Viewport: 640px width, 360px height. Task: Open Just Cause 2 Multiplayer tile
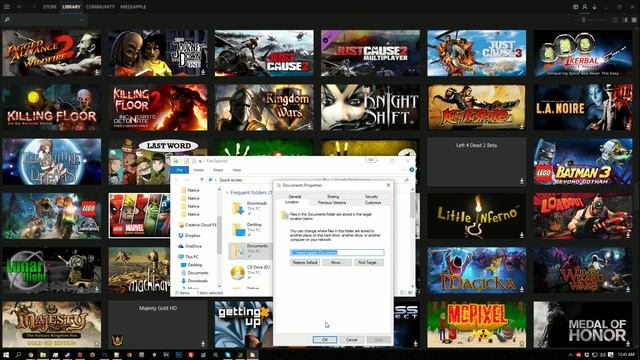coord(370,53)
